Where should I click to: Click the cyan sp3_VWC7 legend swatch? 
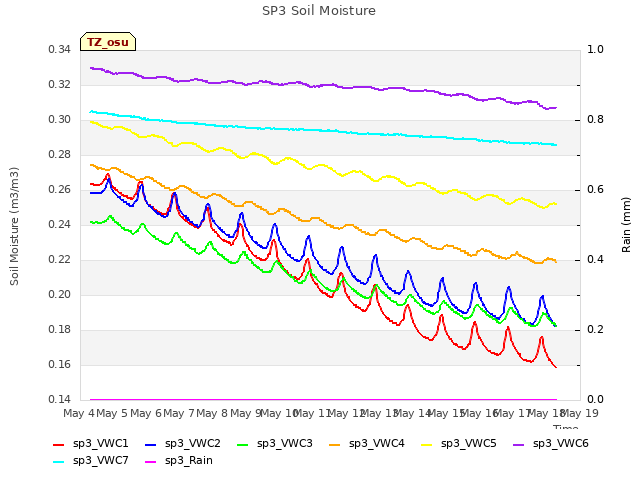[x=59, y=462]
